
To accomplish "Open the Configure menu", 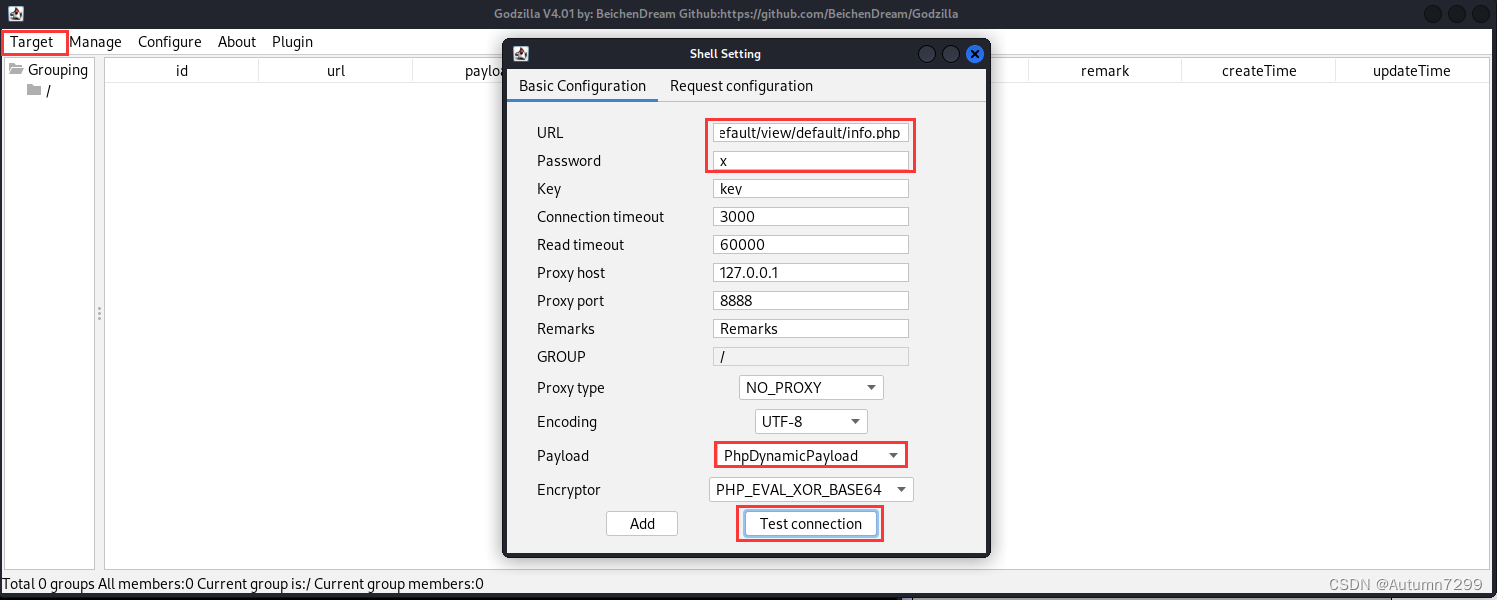I will click(x=169, y=42).
